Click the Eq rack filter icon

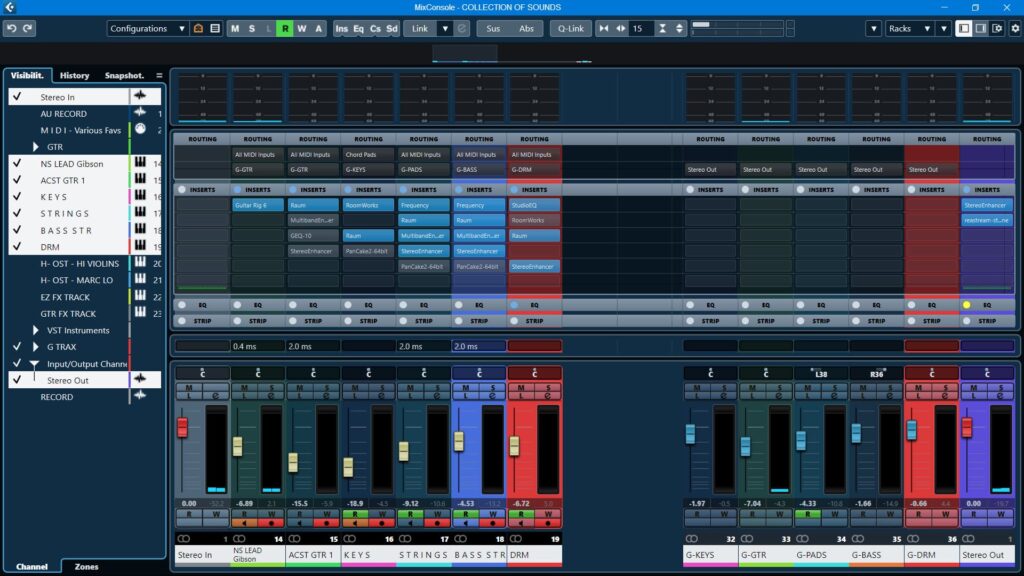click(x=357, y=29)
